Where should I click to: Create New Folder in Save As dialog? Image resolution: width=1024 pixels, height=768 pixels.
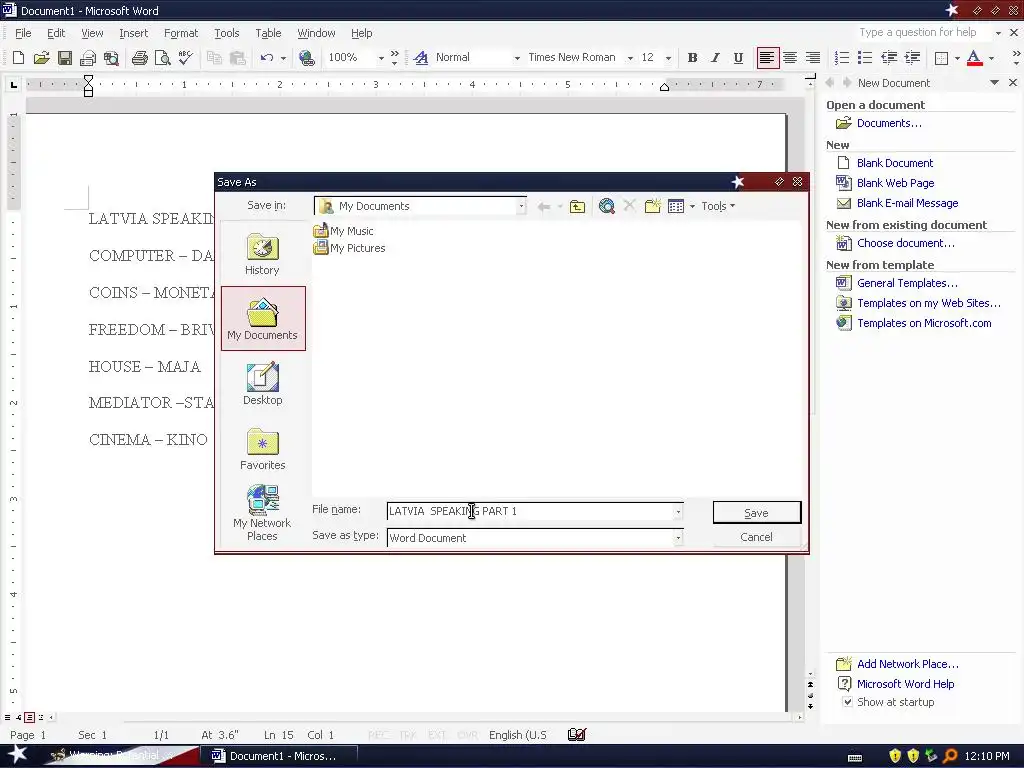click(x=652, y=206)
